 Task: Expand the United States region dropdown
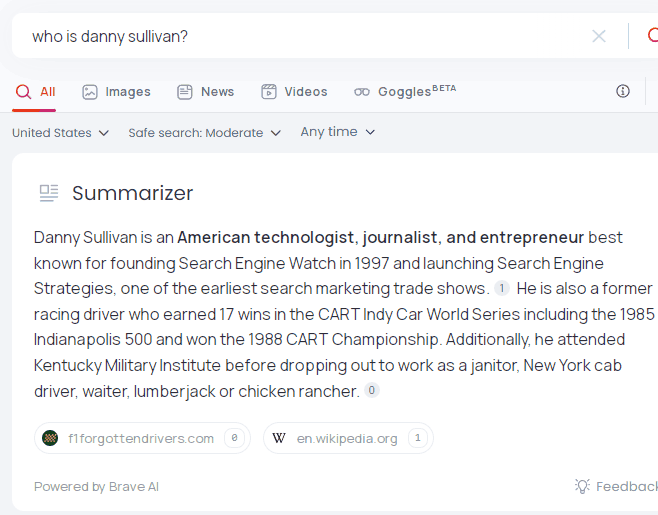(x=60, y=133)
